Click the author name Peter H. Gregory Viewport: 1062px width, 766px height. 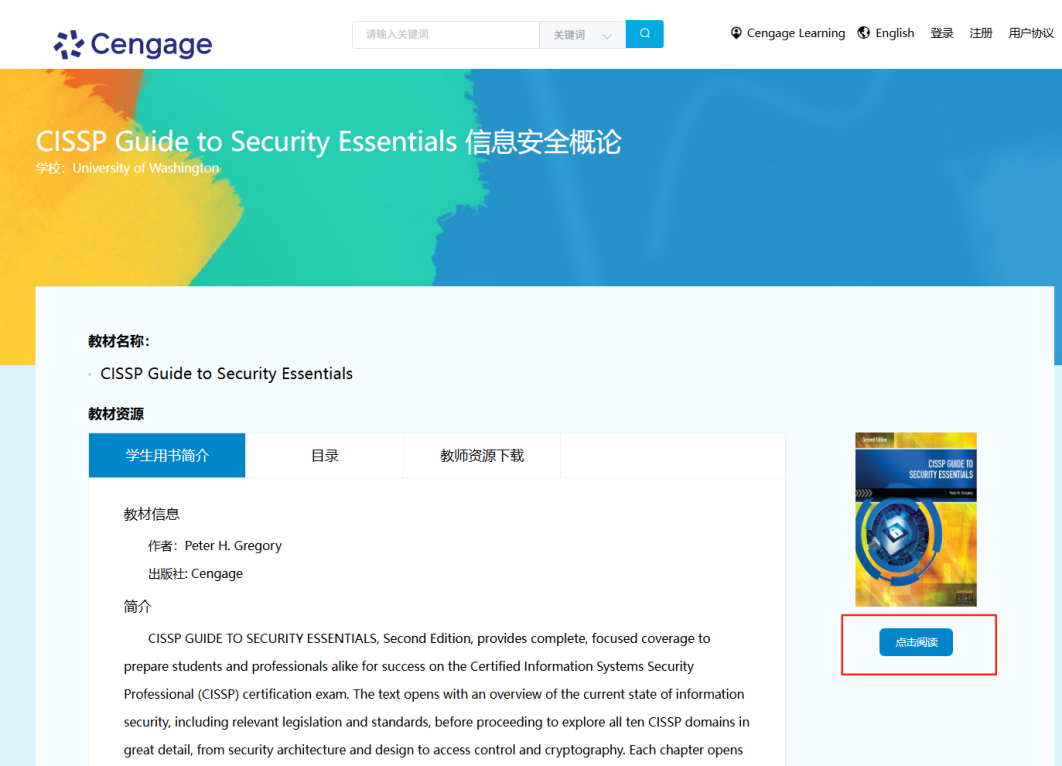tap(233, 546)
